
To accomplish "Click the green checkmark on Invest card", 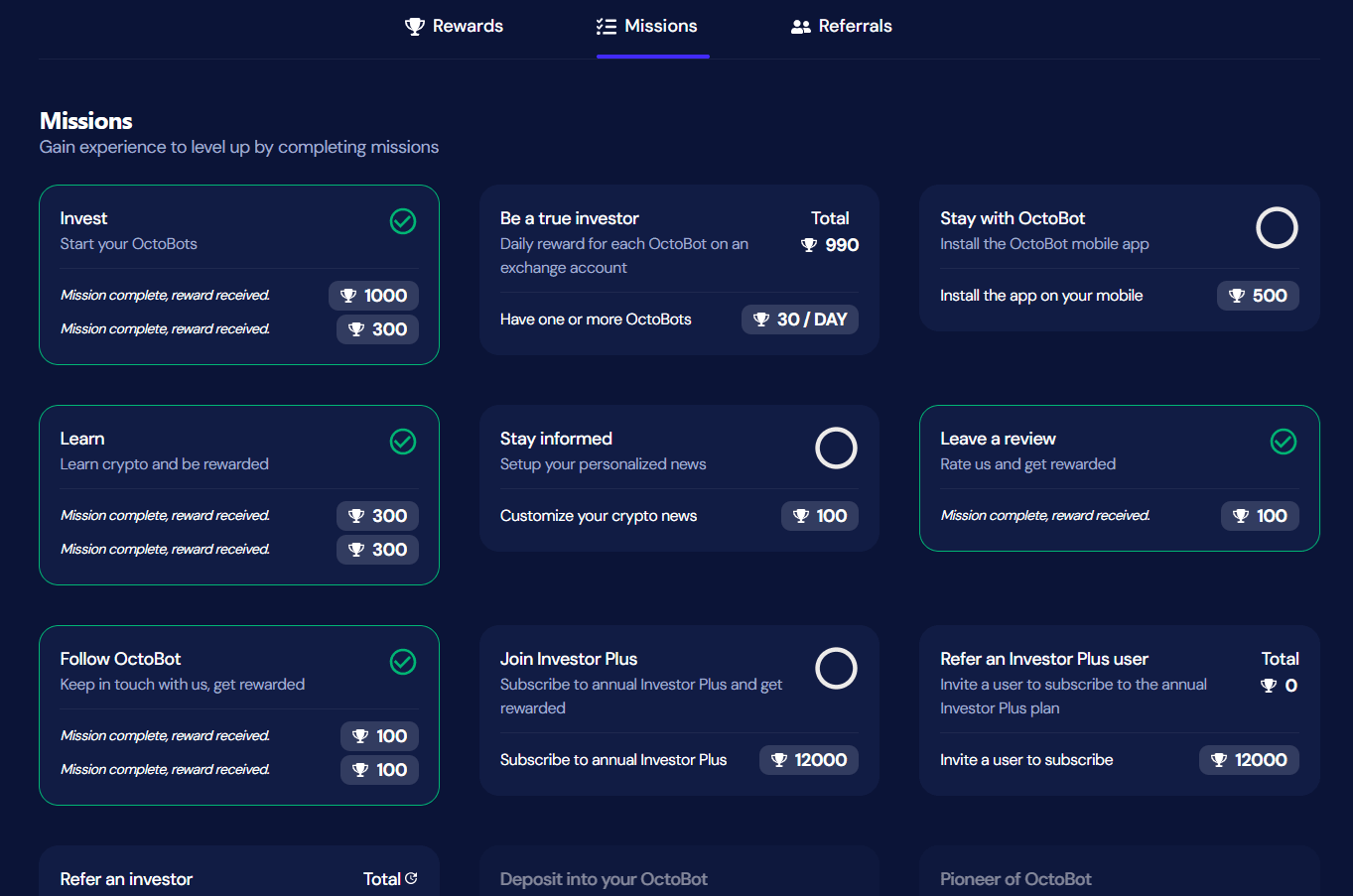I will coord(403,221).
